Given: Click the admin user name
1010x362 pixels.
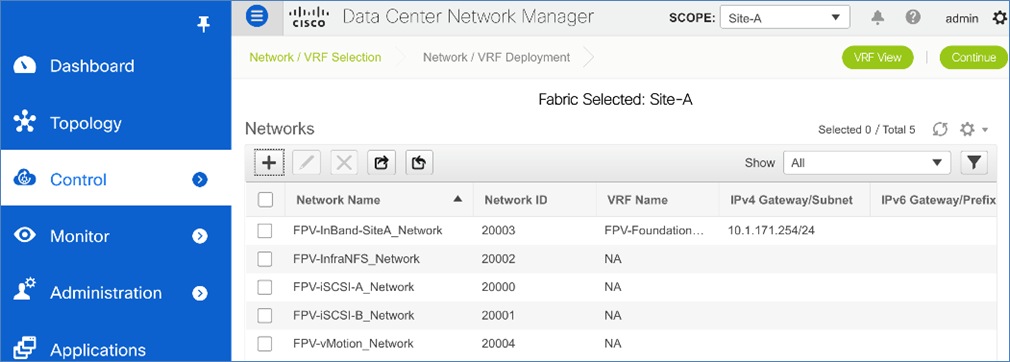Looking at the screenshot, I should click(961, 18).
